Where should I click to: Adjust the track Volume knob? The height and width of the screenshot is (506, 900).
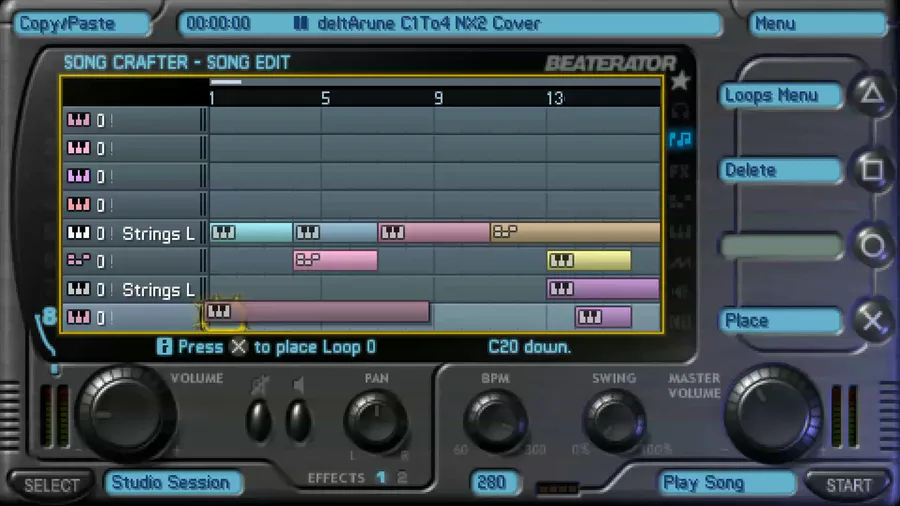[125, 414]
